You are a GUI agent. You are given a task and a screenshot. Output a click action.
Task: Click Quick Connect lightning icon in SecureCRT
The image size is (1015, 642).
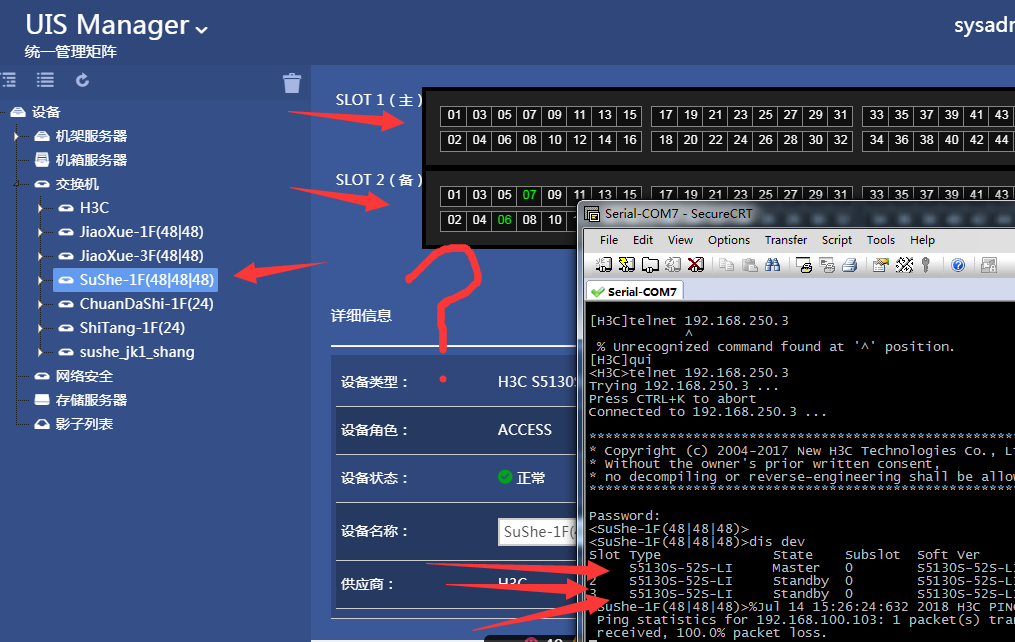pyautogui.click(x=627, y=265)
